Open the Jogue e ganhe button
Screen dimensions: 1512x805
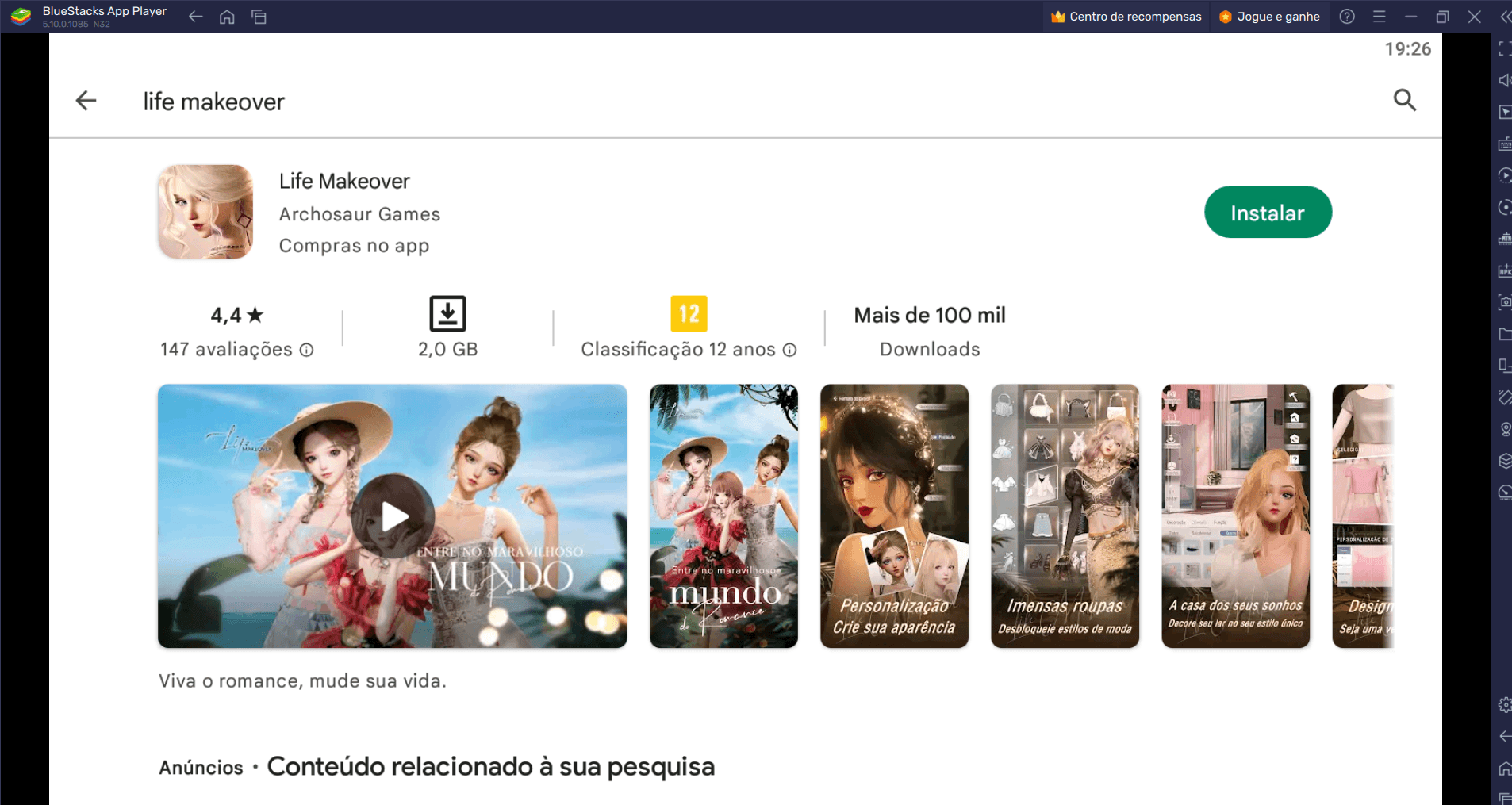1269,17
